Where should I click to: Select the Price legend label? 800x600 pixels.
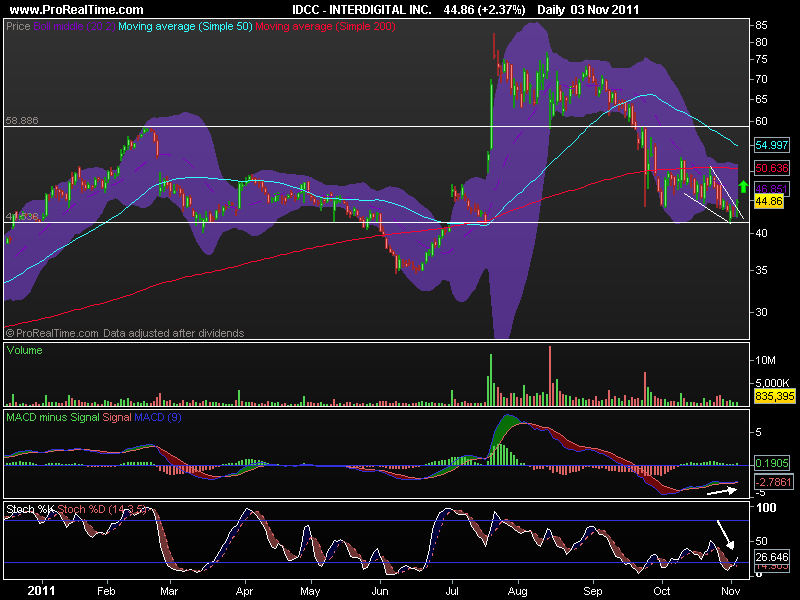[18, 26]
